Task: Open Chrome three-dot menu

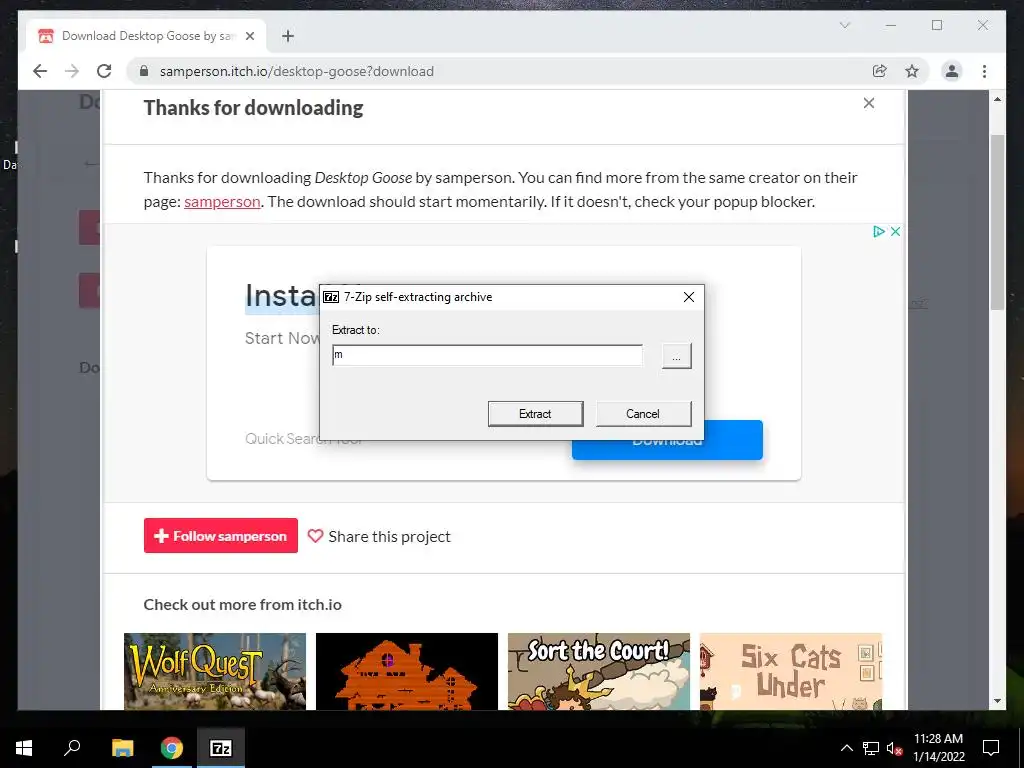Action: [x=984, y=71]
